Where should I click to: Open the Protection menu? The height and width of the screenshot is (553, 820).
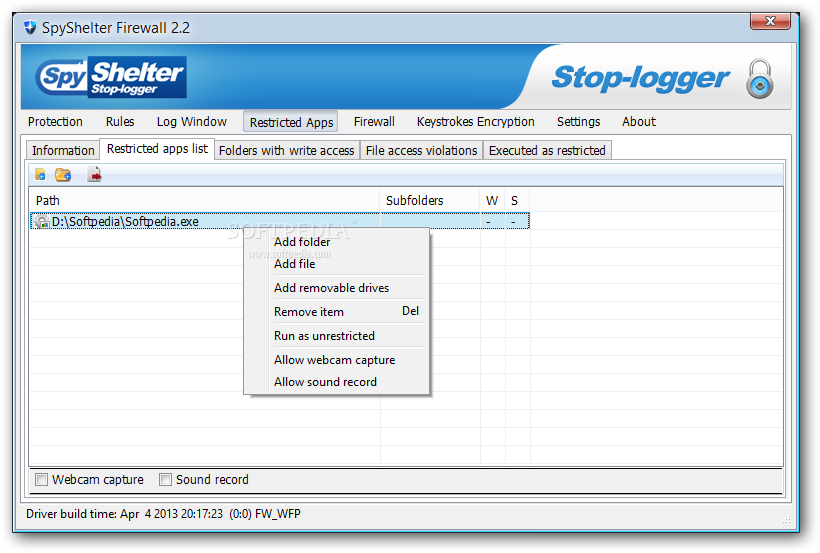[55, 122]
